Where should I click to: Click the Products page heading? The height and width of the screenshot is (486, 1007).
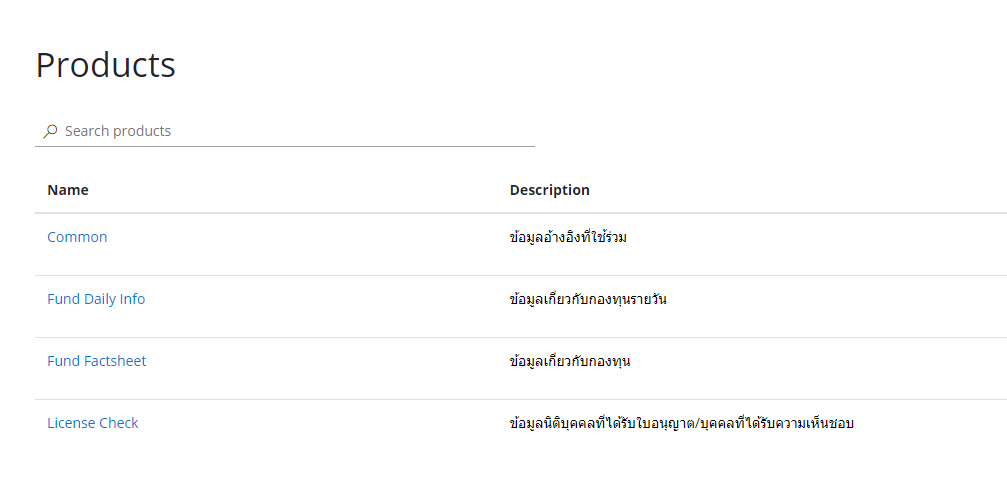[x=106, y=65]
